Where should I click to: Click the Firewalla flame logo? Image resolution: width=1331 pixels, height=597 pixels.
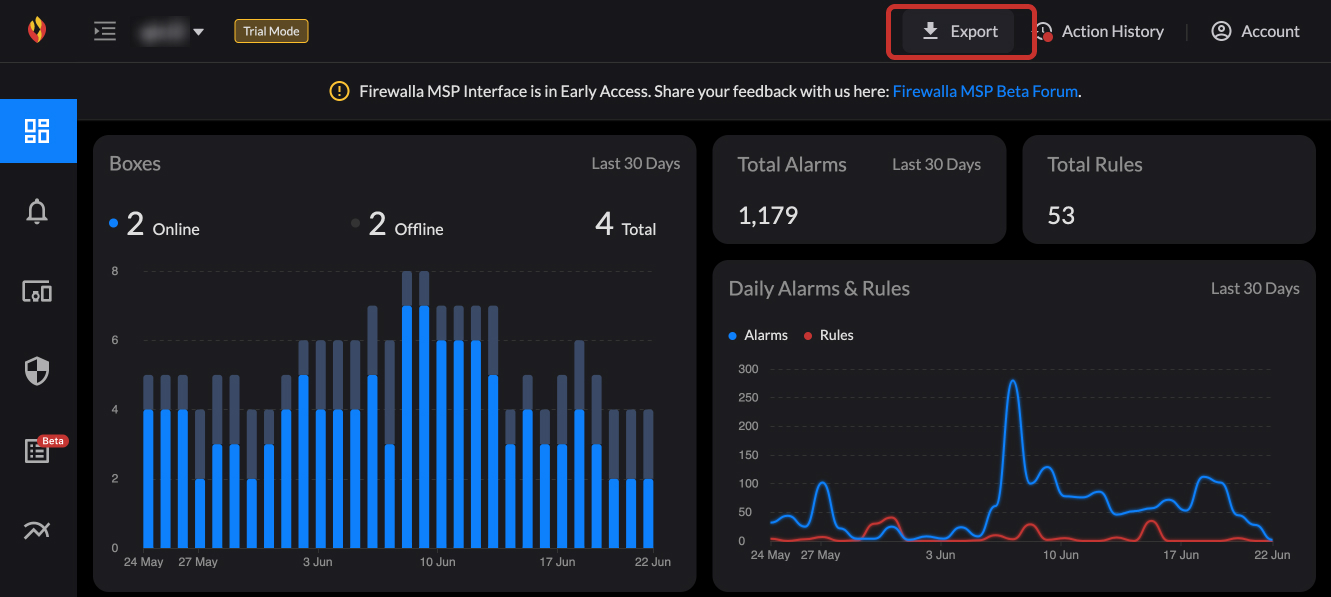tap(36, 30)
